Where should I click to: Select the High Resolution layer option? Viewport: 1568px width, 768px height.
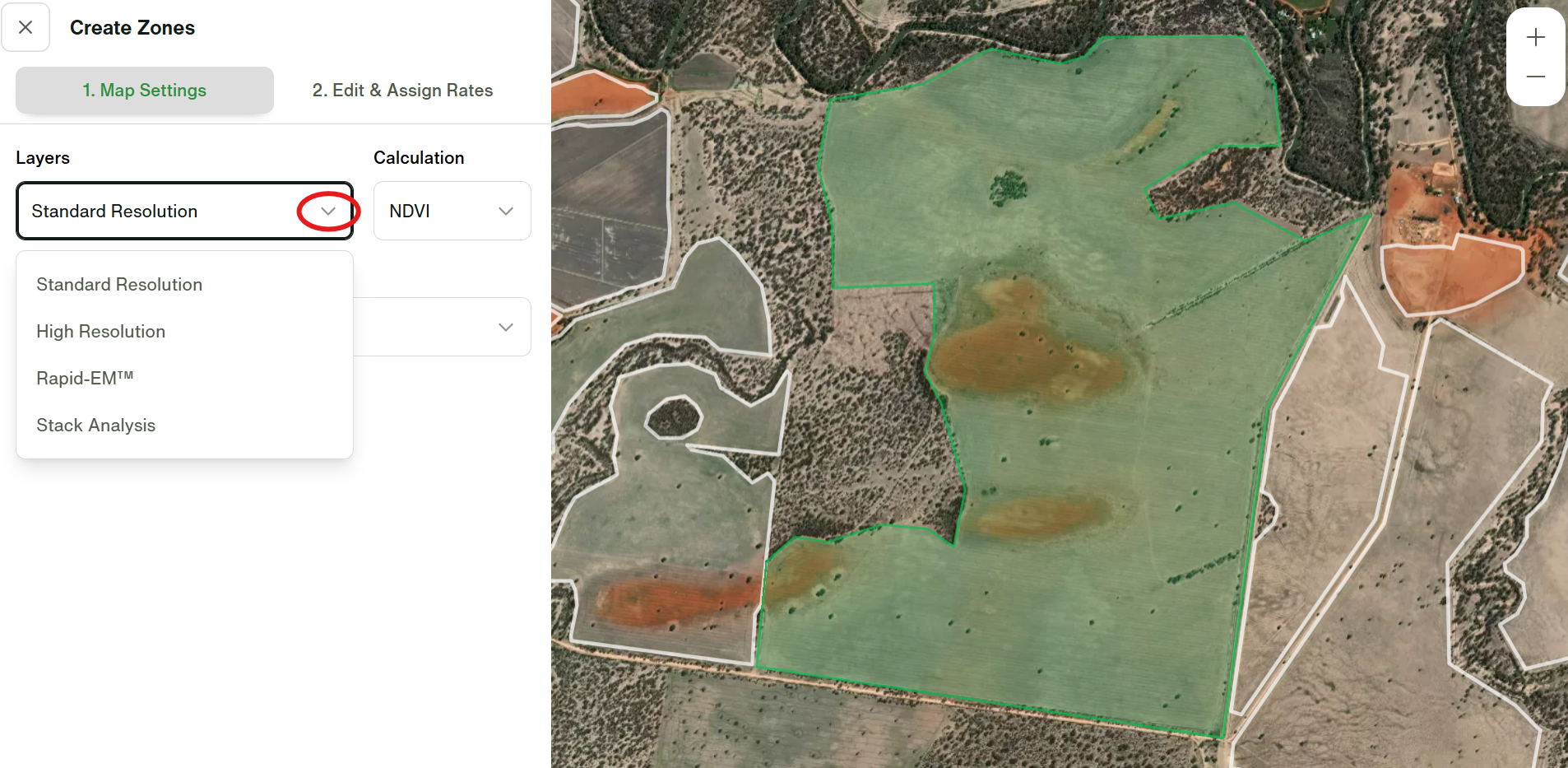(101, 332)
